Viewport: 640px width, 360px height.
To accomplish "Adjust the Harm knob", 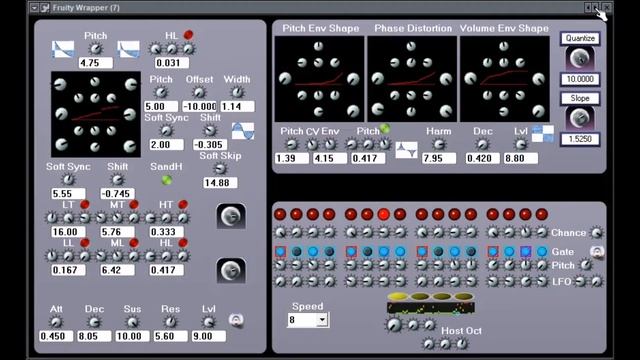I will coord(439,144).
